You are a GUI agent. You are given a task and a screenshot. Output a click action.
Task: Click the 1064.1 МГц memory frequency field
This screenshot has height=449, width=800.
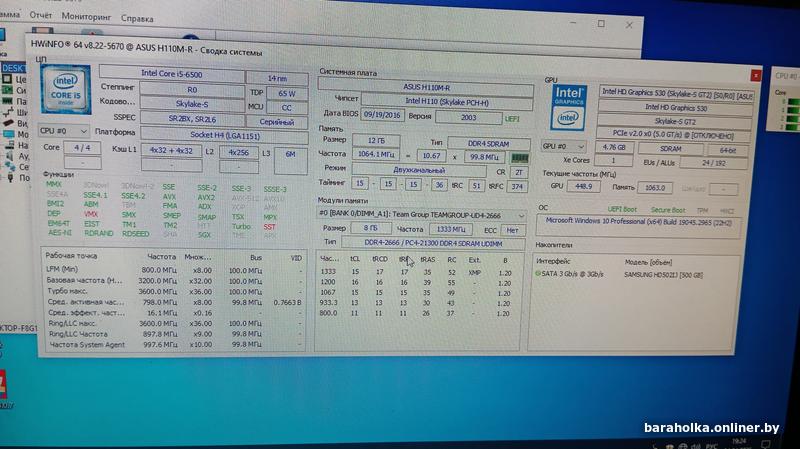pyautogui.click(x=376, y=154)
